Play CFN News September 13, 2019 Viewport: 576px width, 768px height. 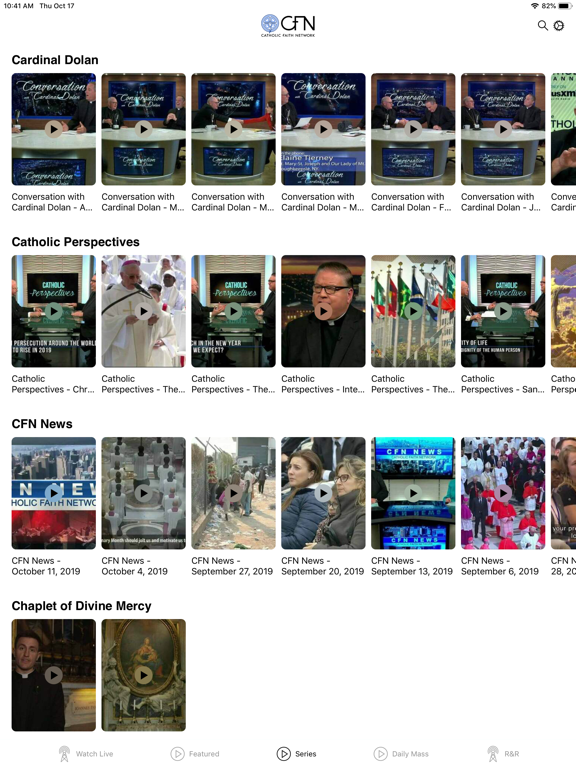click(413, 493)
